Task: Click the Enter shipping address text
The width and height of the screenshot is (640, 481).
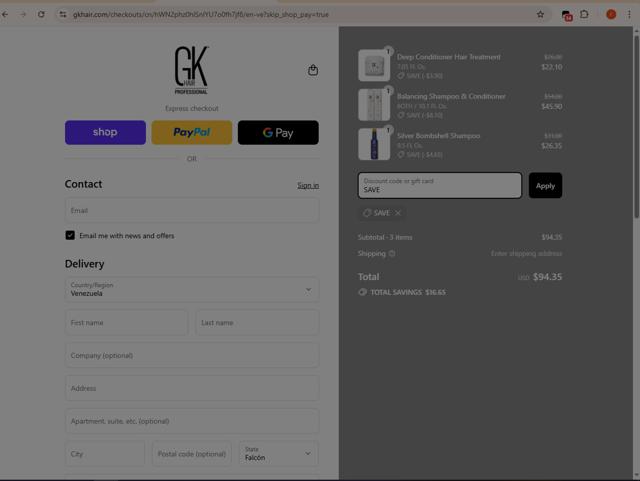Action: 526,254
